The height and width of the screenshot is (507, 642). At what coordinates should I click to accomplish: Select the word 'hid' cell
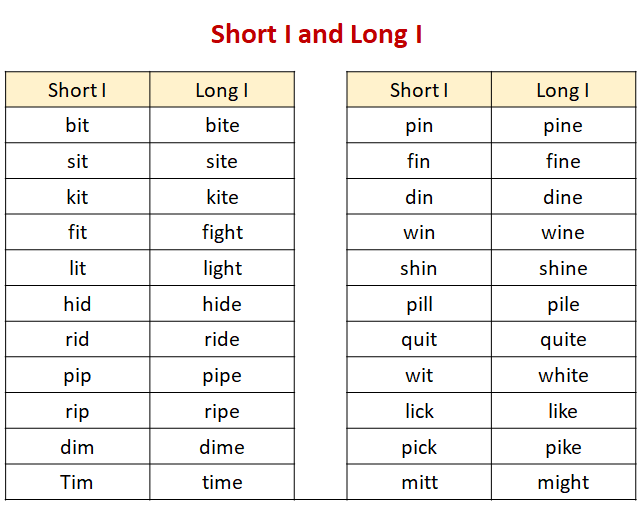[x=77, y=304]
